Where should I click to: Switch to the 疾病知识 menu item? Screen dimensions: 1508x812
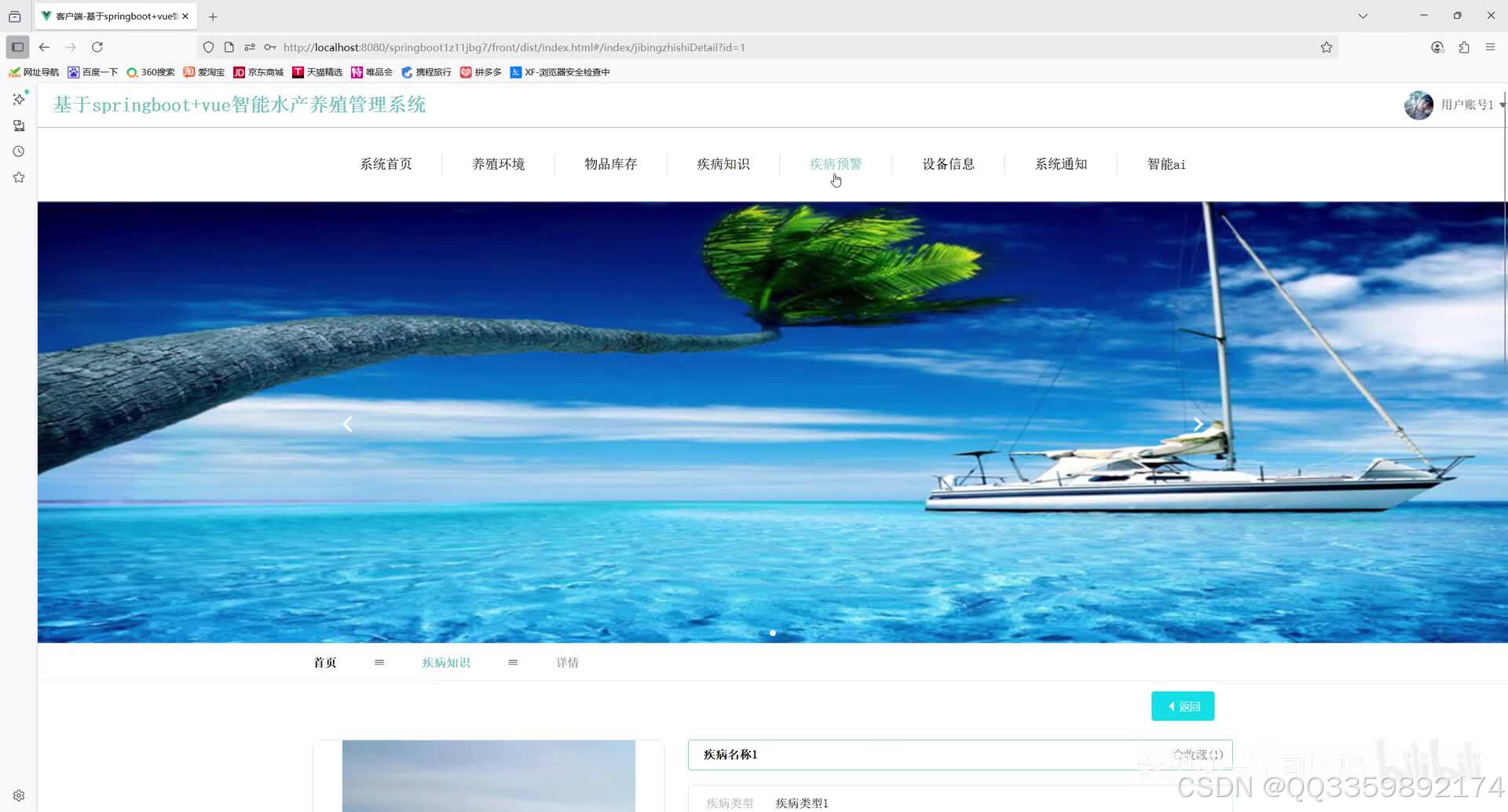pyautogui.click(x=723, y=163)
